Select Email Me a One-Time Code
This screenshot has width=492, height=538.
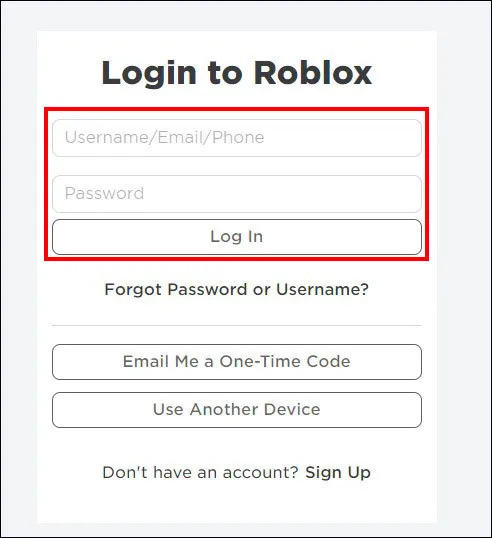pos(237,362)
